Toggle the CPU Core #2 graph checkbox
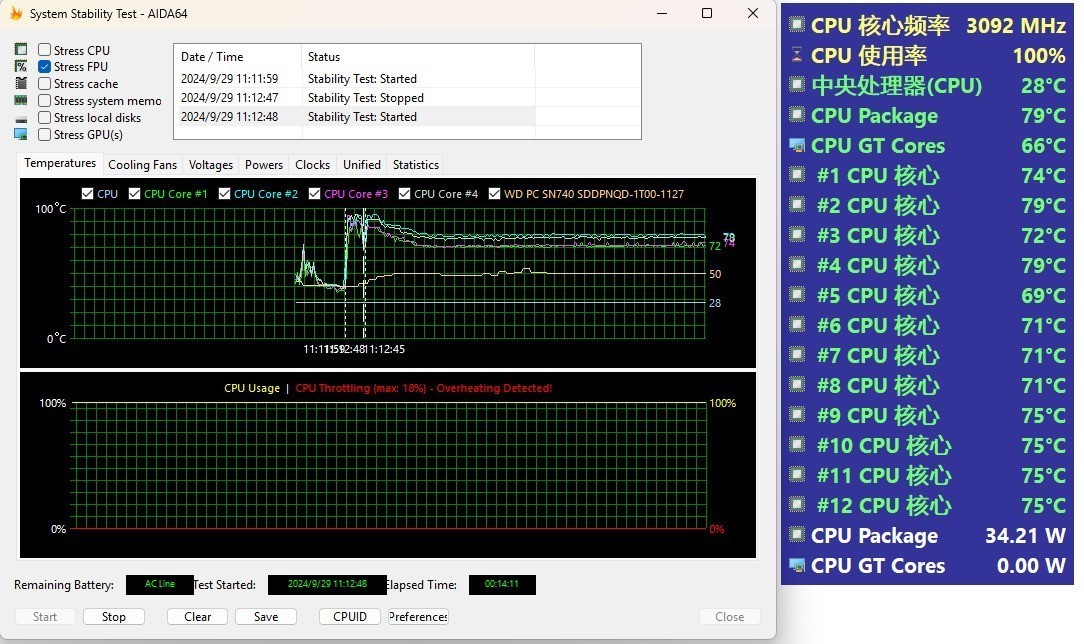1084x644 pixels. pyautogui.click(x=224, y=193)
